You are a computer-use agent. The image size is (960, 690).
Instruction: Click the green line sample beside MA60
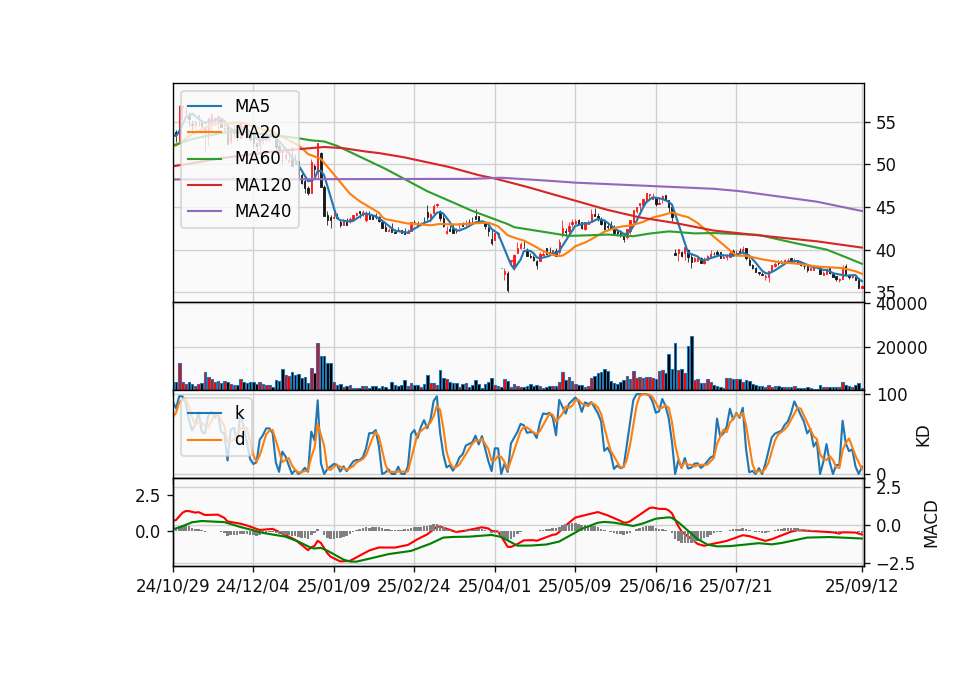[204, 159]
